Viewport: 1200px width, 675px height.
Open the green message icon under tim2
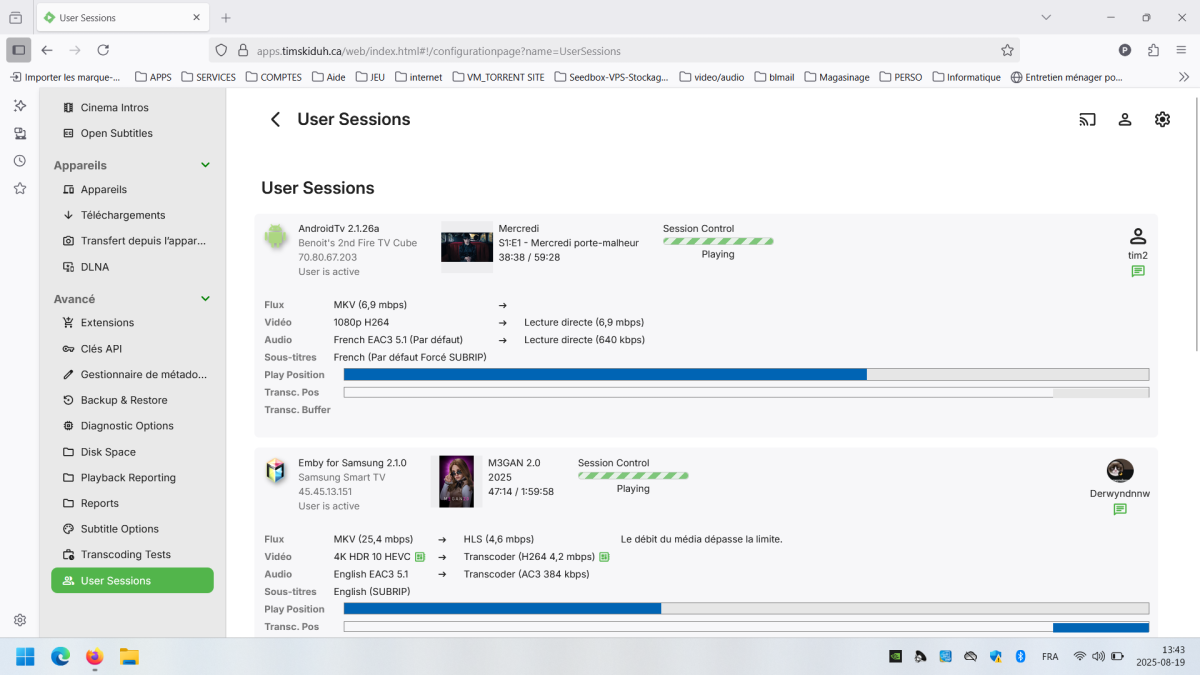pos(1137,270)
